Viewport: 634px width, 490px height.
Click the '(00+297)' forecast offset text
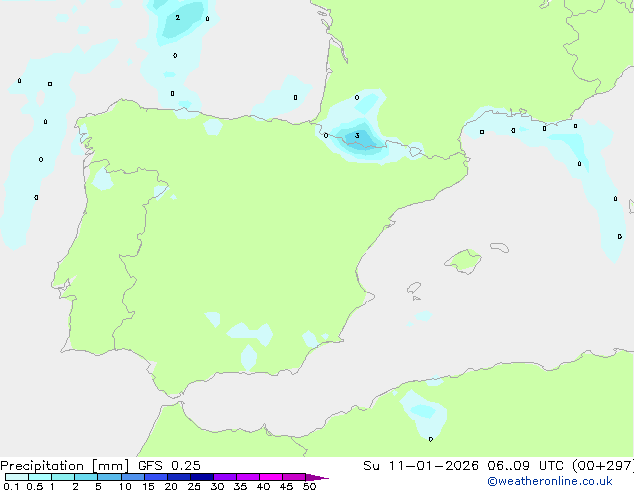tap(602, 466)
